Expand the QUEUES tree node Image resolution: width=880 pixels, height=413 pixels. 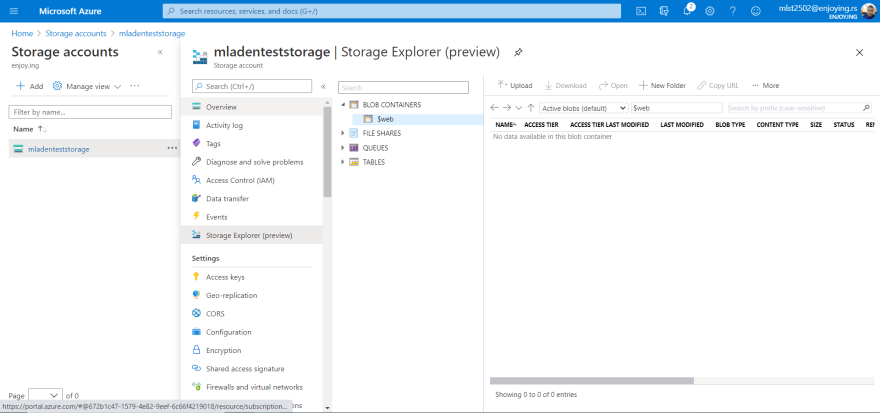tap(343, 148)
